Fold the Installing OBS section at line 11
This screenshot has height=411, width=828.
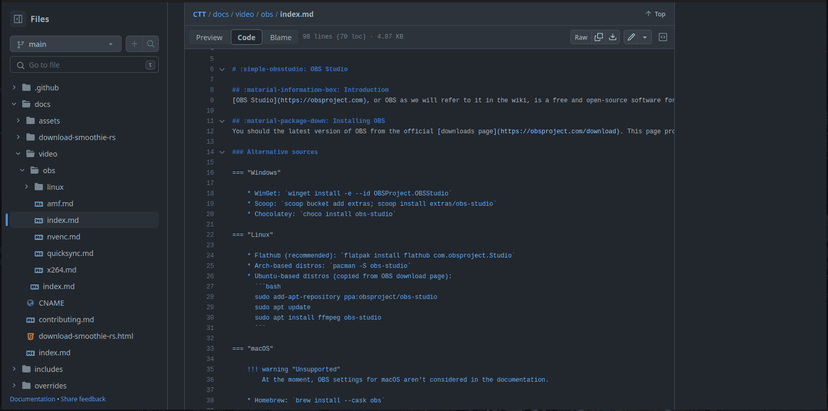[223, 121]
